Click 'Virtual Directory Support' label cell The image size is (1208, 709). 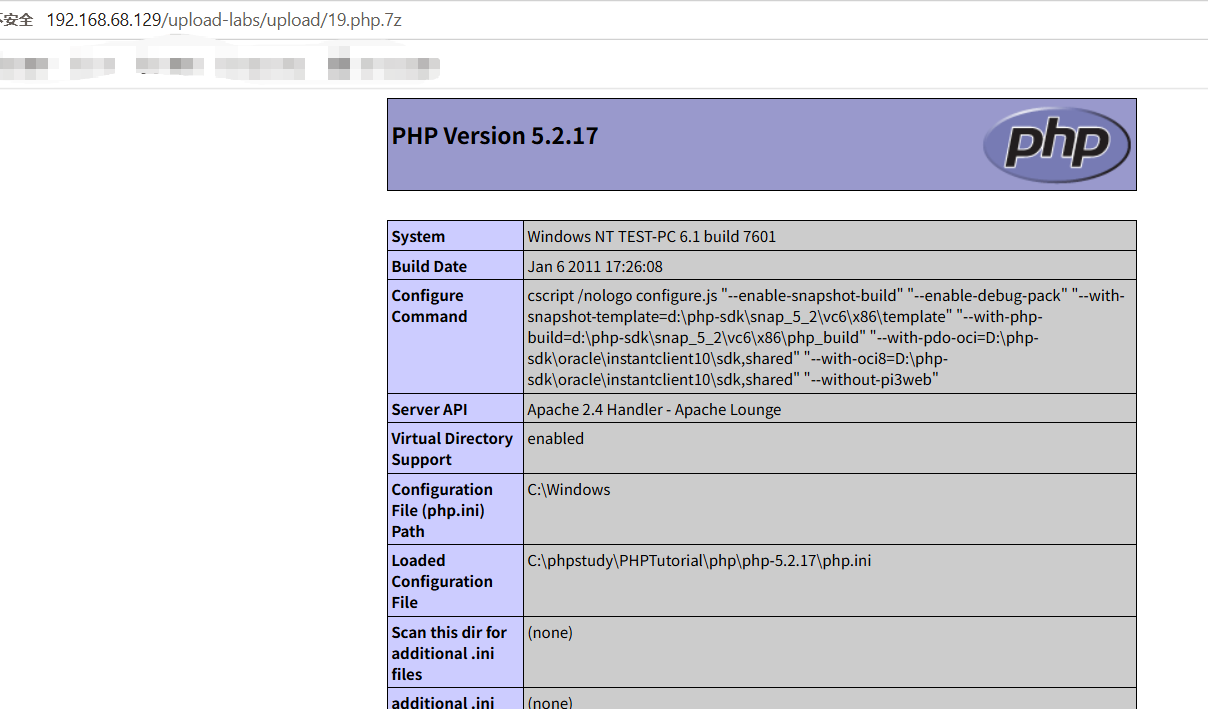coord(455,448)
